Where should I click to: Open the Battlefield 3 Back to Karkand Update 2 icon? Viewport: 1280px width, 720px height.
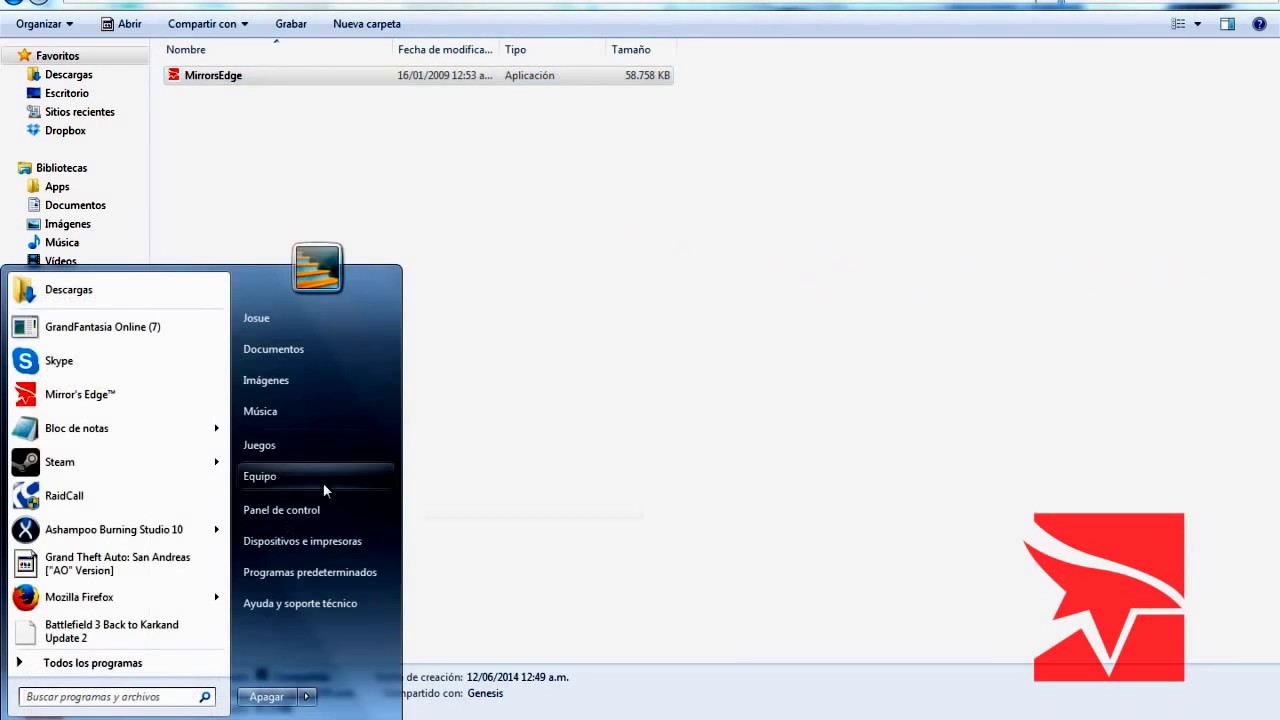pyautogui.click(x=25, y=632)
